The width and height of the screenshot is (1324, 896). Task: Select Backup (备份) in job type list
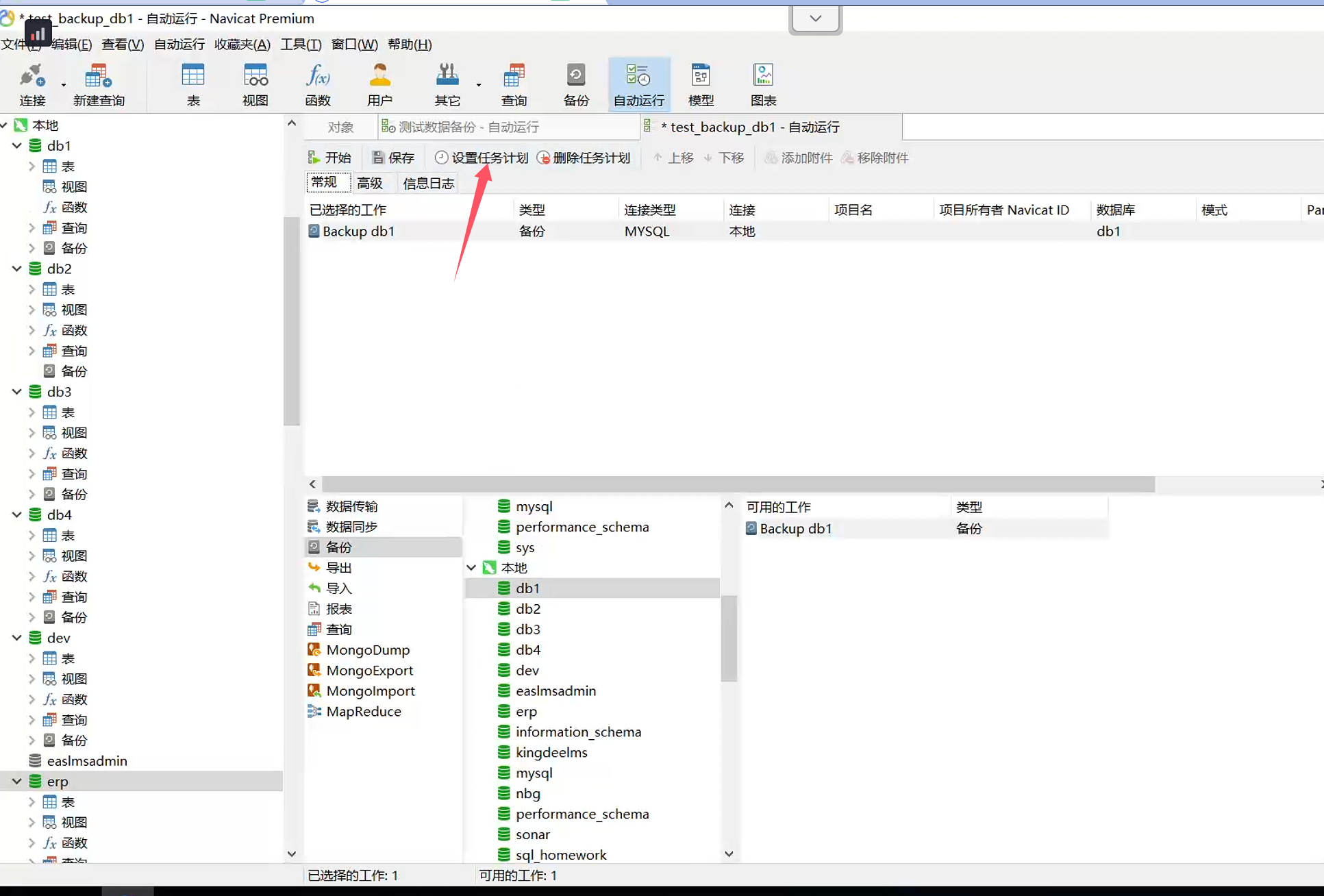383,547
